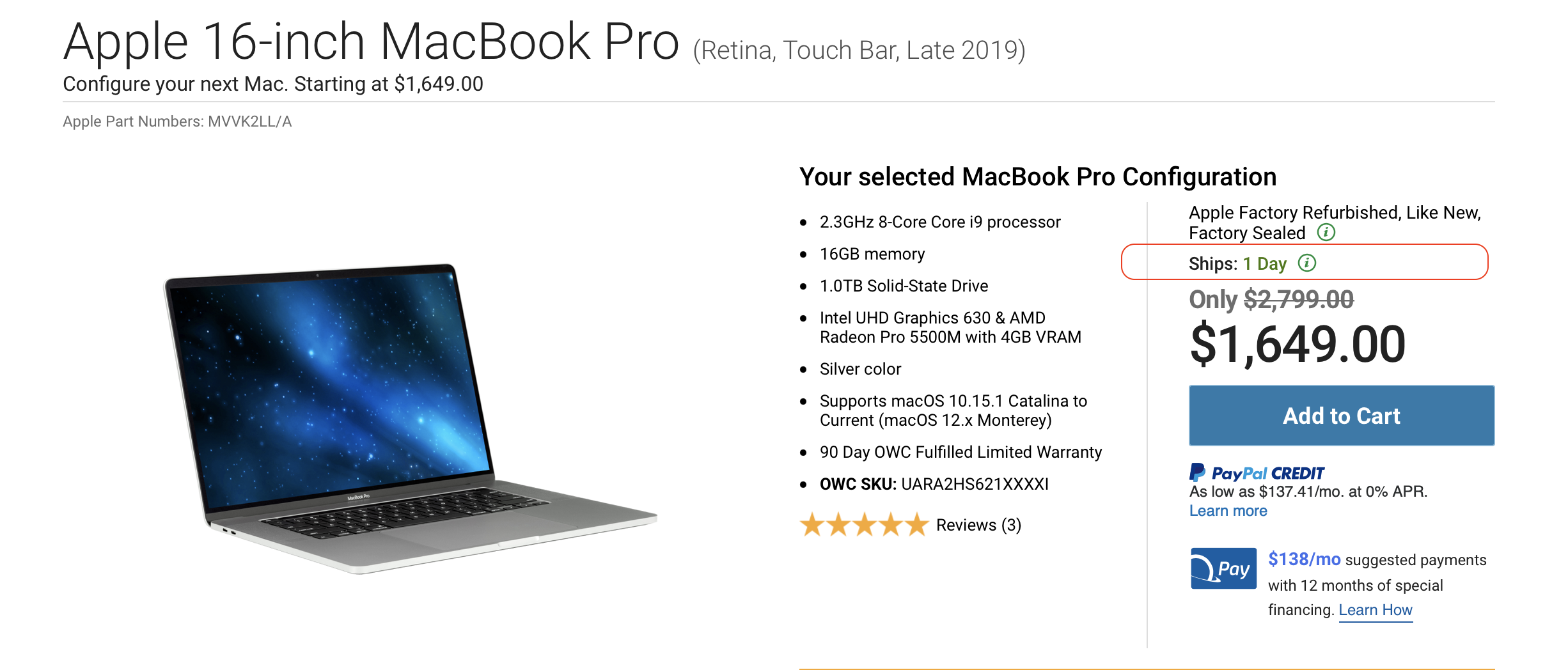Click the crossed-out $2,799.00 original price
The height and width of the screenshot is (670, 1568).
click(x=1298, y=299)
